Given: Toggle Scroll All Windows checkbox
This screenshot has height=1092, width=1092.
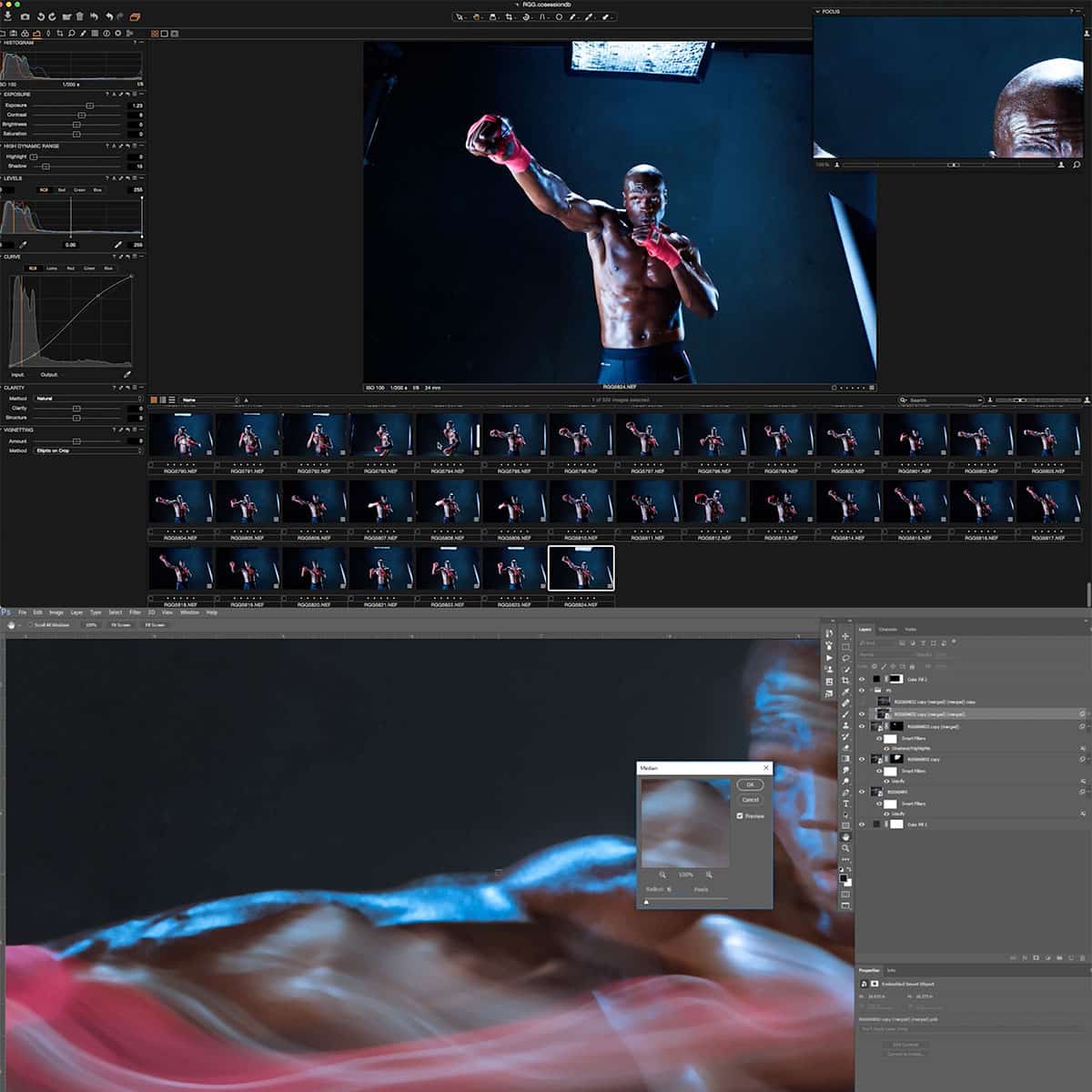Looking at the screenshot, I should tap(30, 625).
